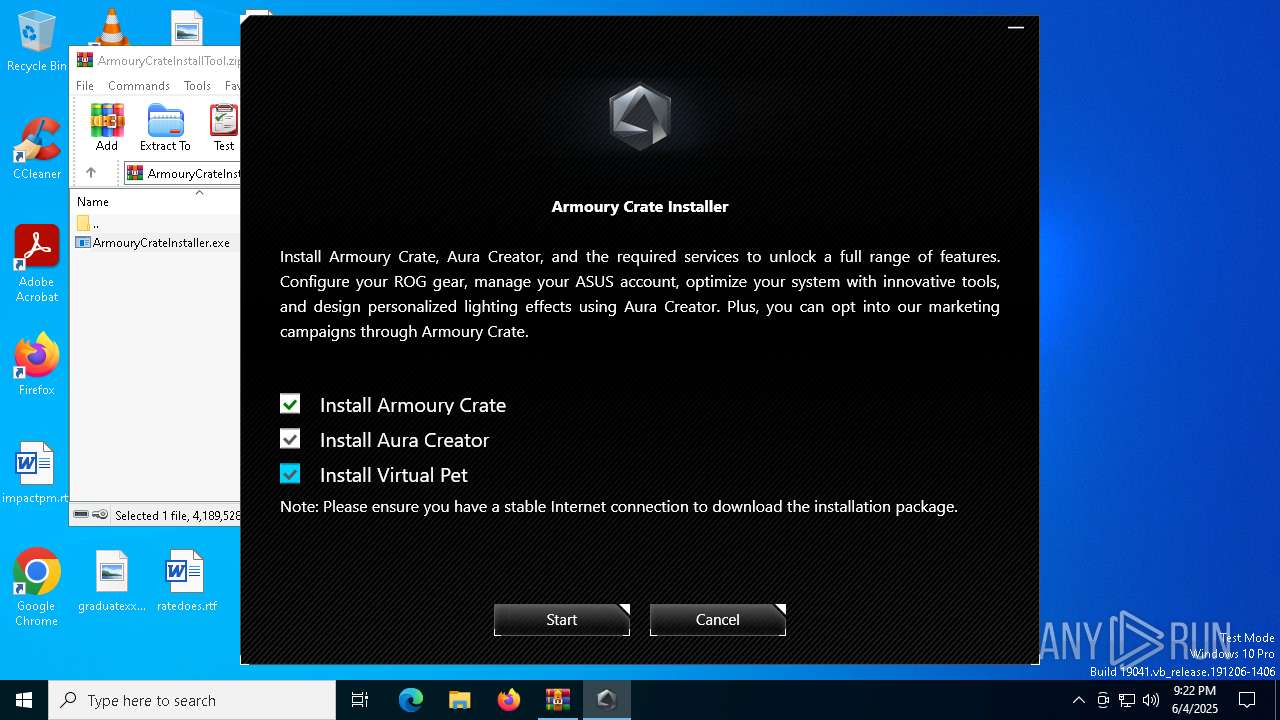Click Test icon in WinRAR toolbar
Image resolution: width=1280 pixels, height=720 pixels.
(x=224, y=128)
